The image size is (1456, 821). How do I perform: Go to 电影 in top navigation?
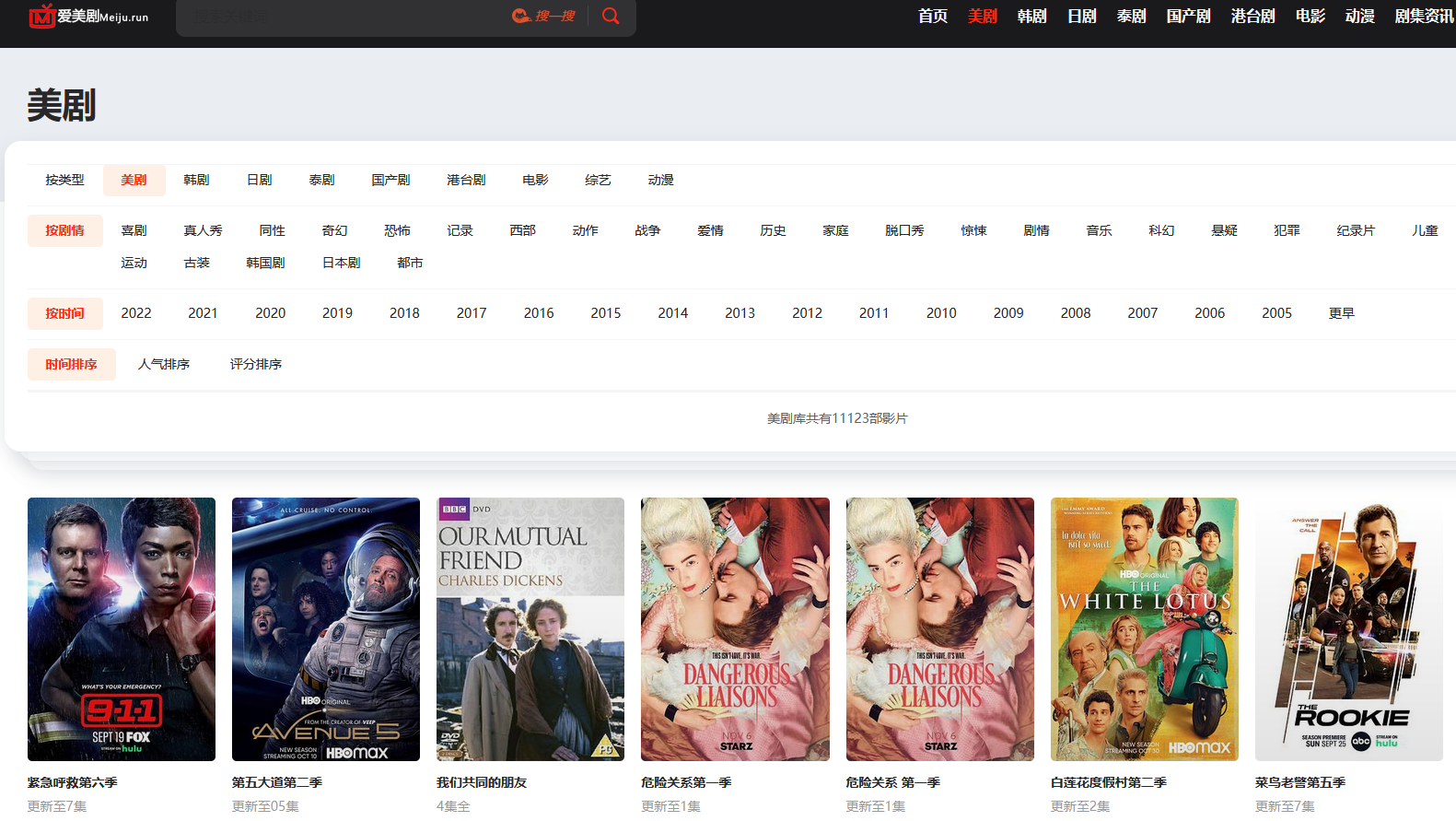tap(1310, 16)
